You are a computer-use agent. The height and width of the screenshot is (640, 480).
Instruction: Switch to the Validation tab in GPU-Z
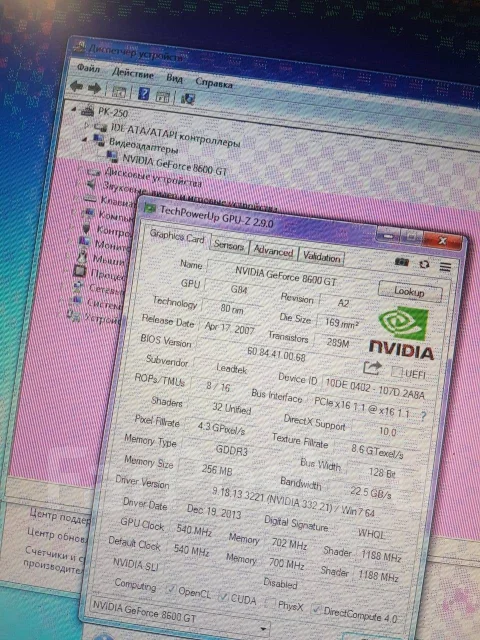pyautogui.click(x=322, y=256)
